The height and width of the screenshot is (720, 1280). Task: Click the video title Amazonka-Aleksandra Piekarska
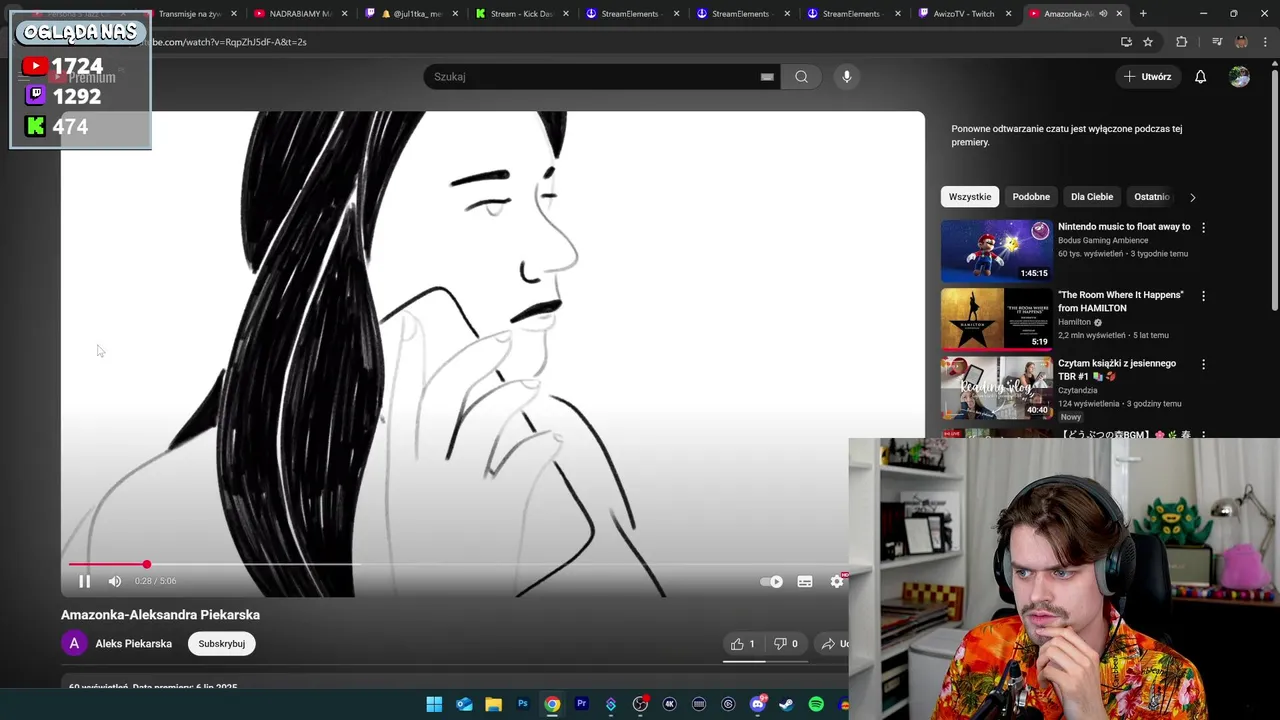click(160, 615)
